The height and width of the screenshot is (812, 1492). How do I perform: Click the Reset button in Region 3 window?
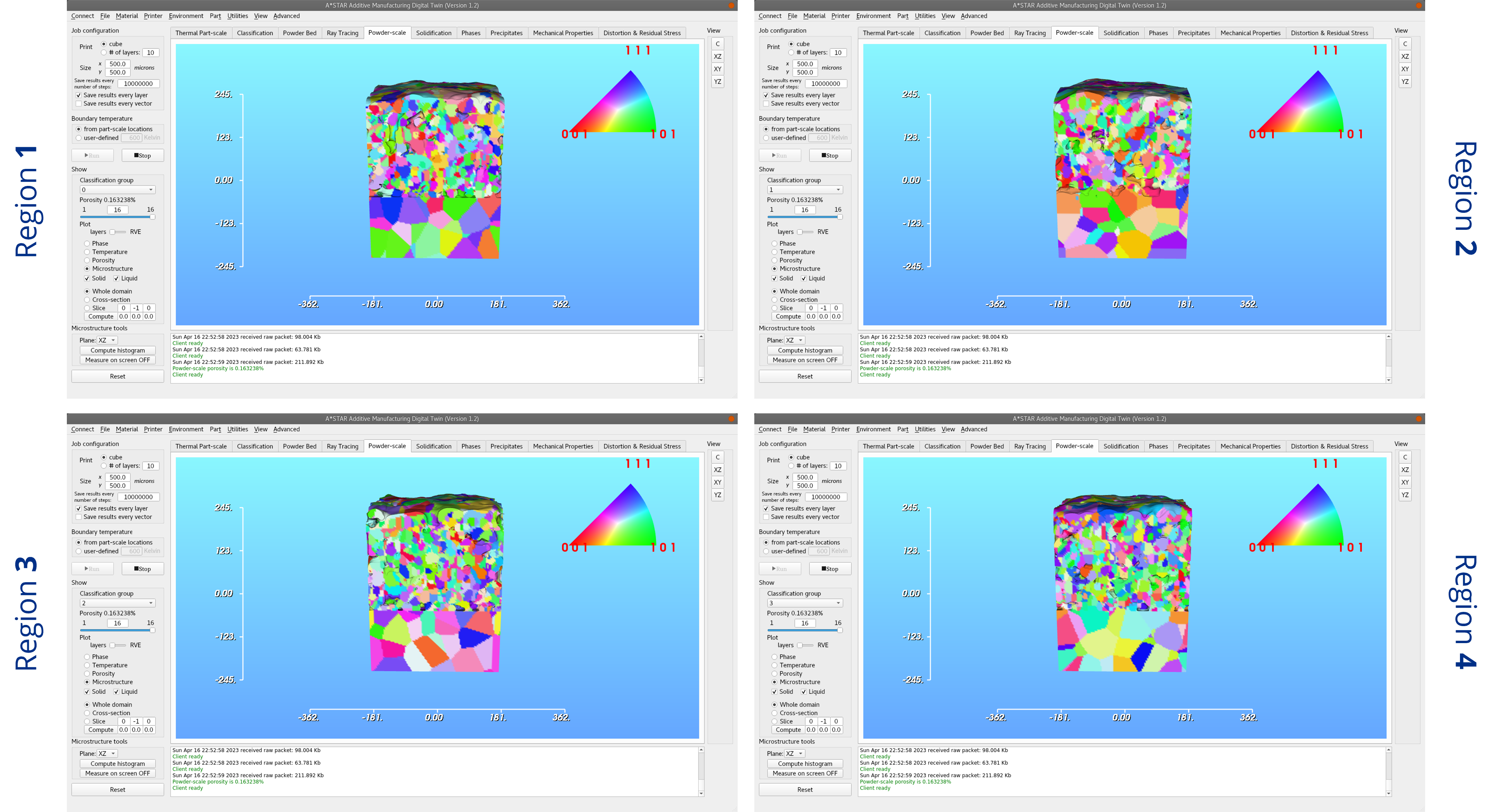point(117,790)
